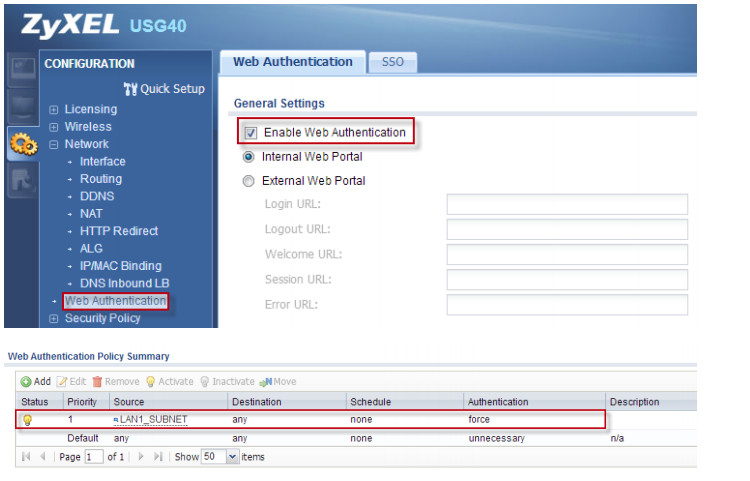This screenshot has height=481, width=750.
Task: Click the Move policy icon
Action: [265, 381]
